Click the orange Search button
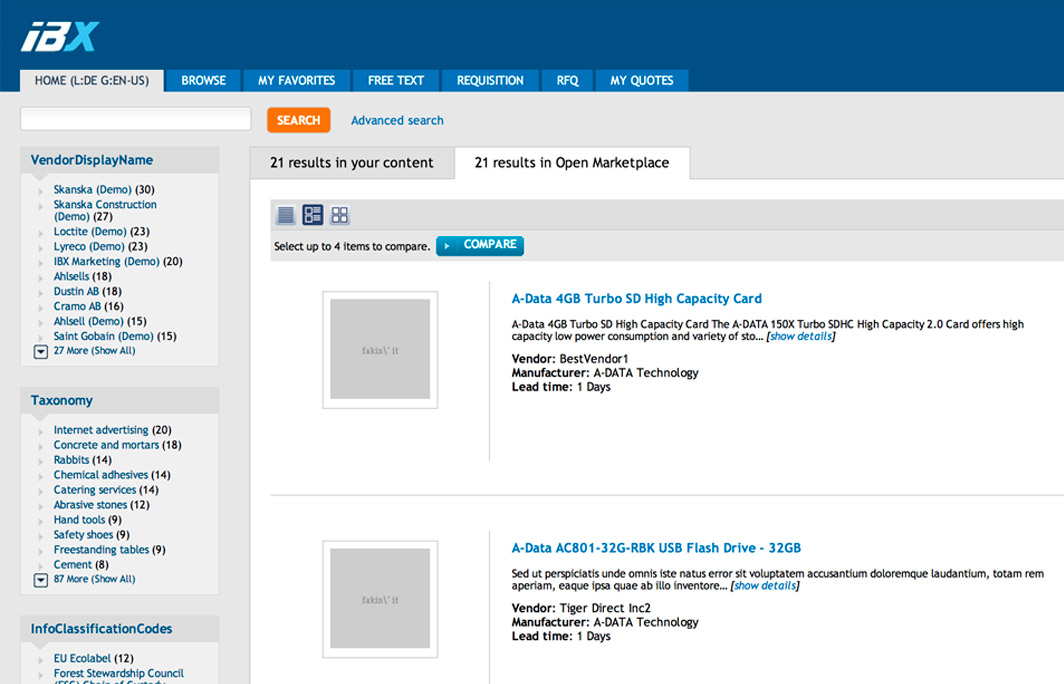Screen dimensions: 1064x684 (x=299, y=120)
